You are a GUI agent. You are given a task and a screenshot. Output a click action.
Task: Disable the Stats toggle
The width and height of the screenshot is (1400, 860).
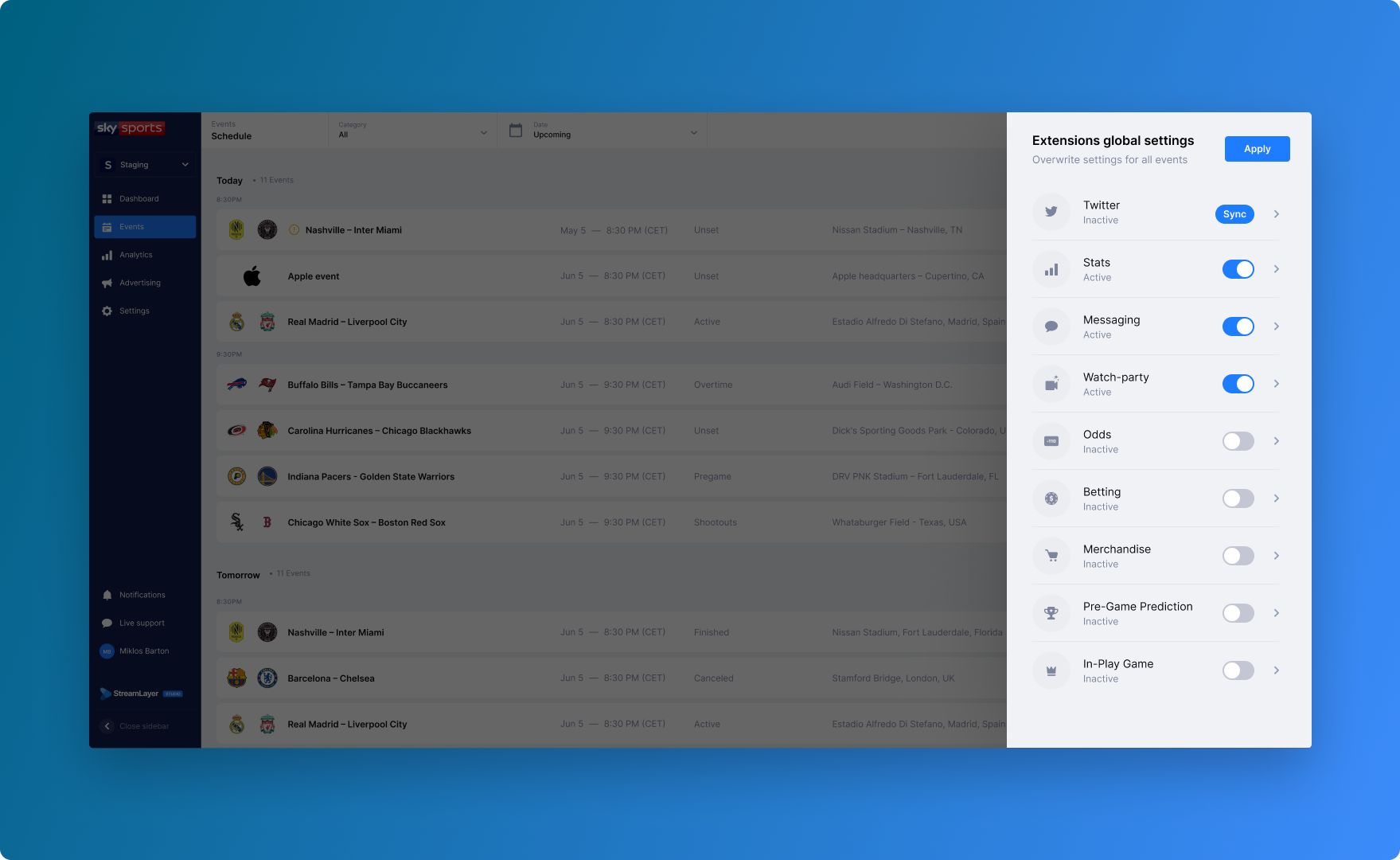click(1238, 269)
